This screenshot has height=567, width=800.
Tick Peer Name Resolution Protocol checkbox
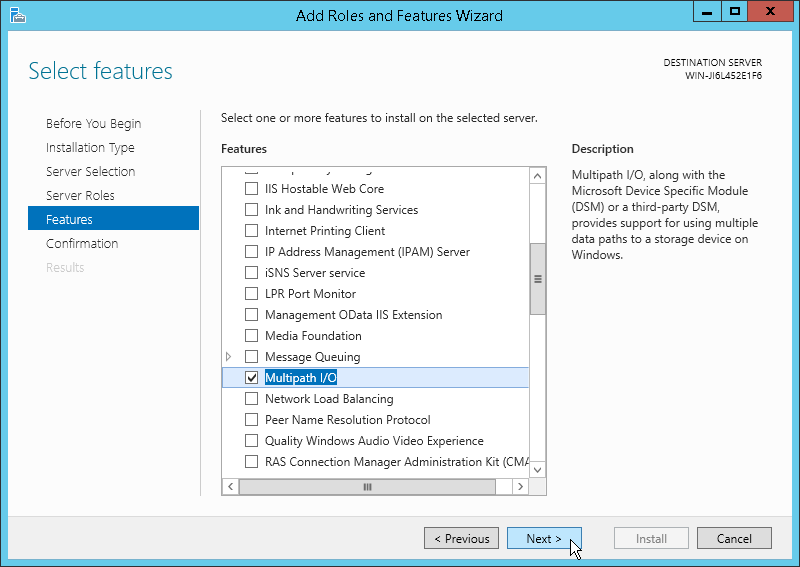[x=252, y=420]
